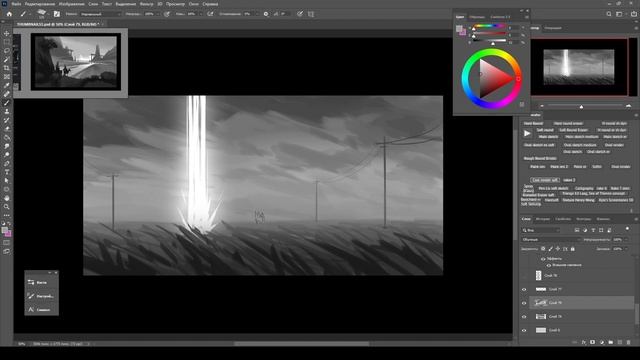The width and height of the screenshot is (640, 360).
Task: Select the Clone Stamp tool
Action: click(7, 111)
